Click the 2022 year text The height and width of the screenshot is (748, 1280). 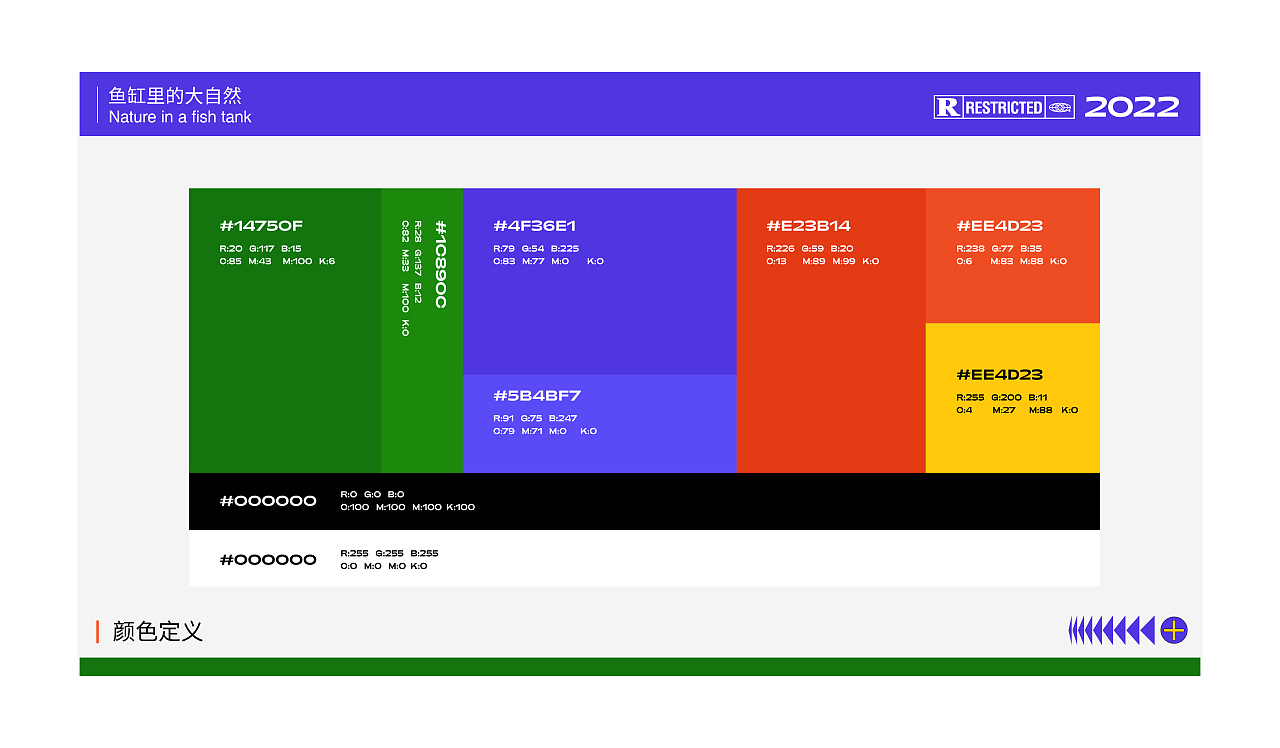point(1132,107)
